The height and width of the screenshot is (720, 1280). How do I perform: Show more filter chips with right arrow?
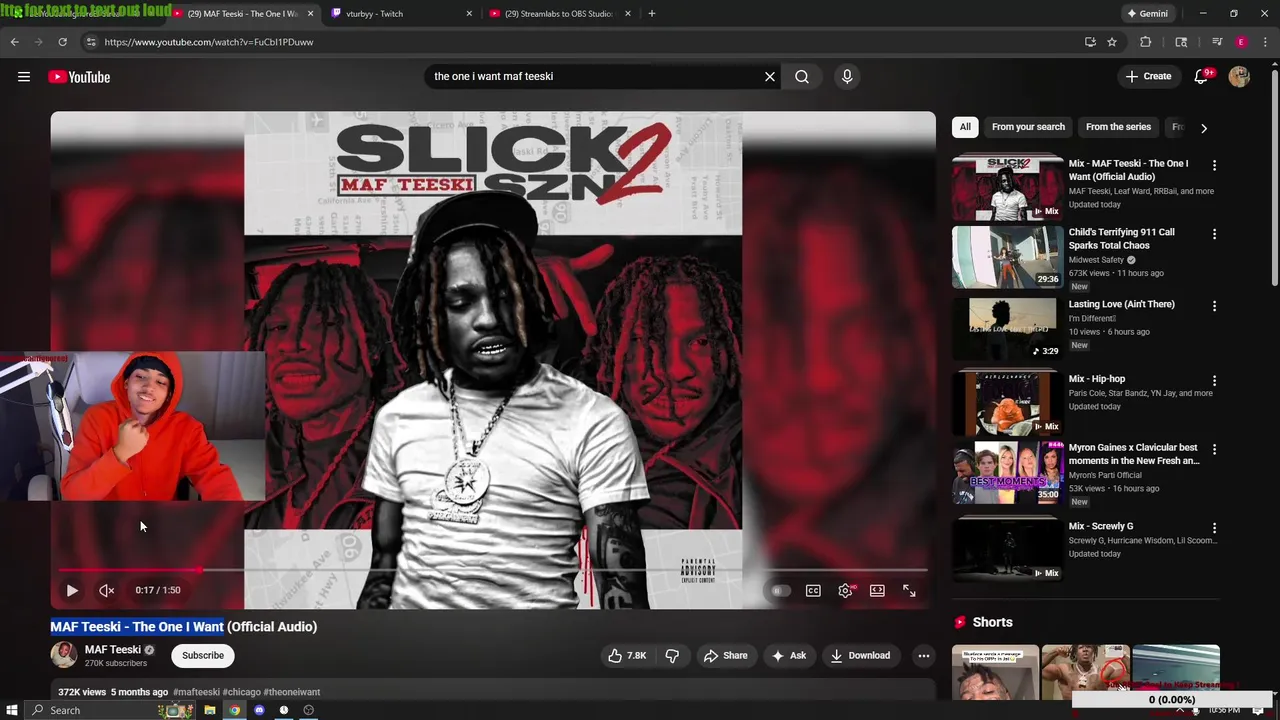[x=1204, y=128]
